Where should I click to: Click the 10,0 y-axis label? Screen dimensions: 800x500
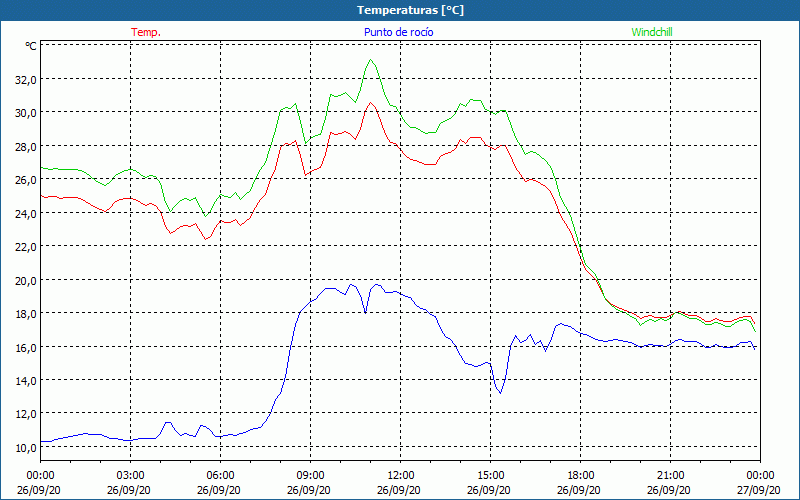pos(26,447)
